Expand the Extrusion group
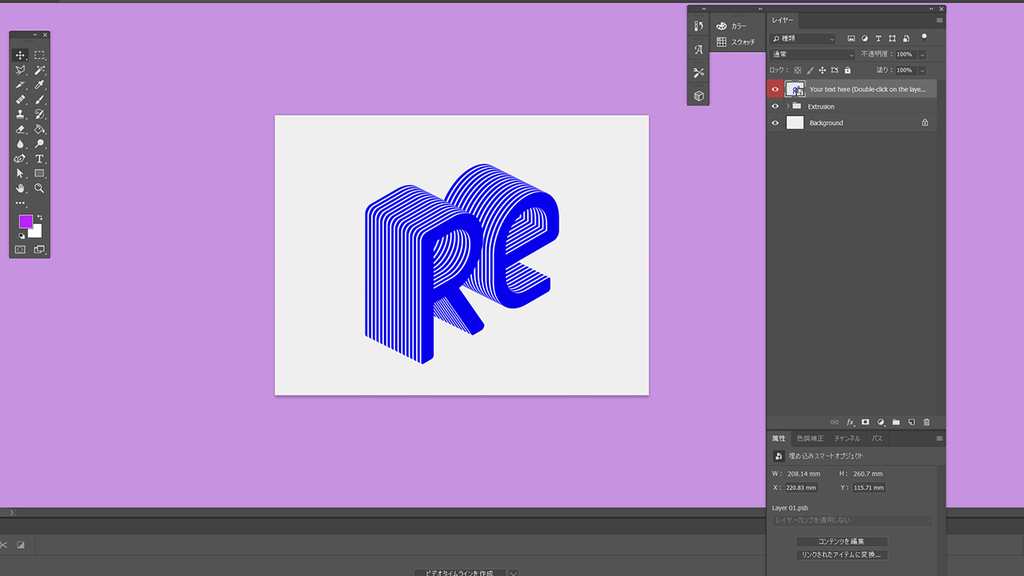Viewport: 1024px width, 576px height. [x=788, y=106]
